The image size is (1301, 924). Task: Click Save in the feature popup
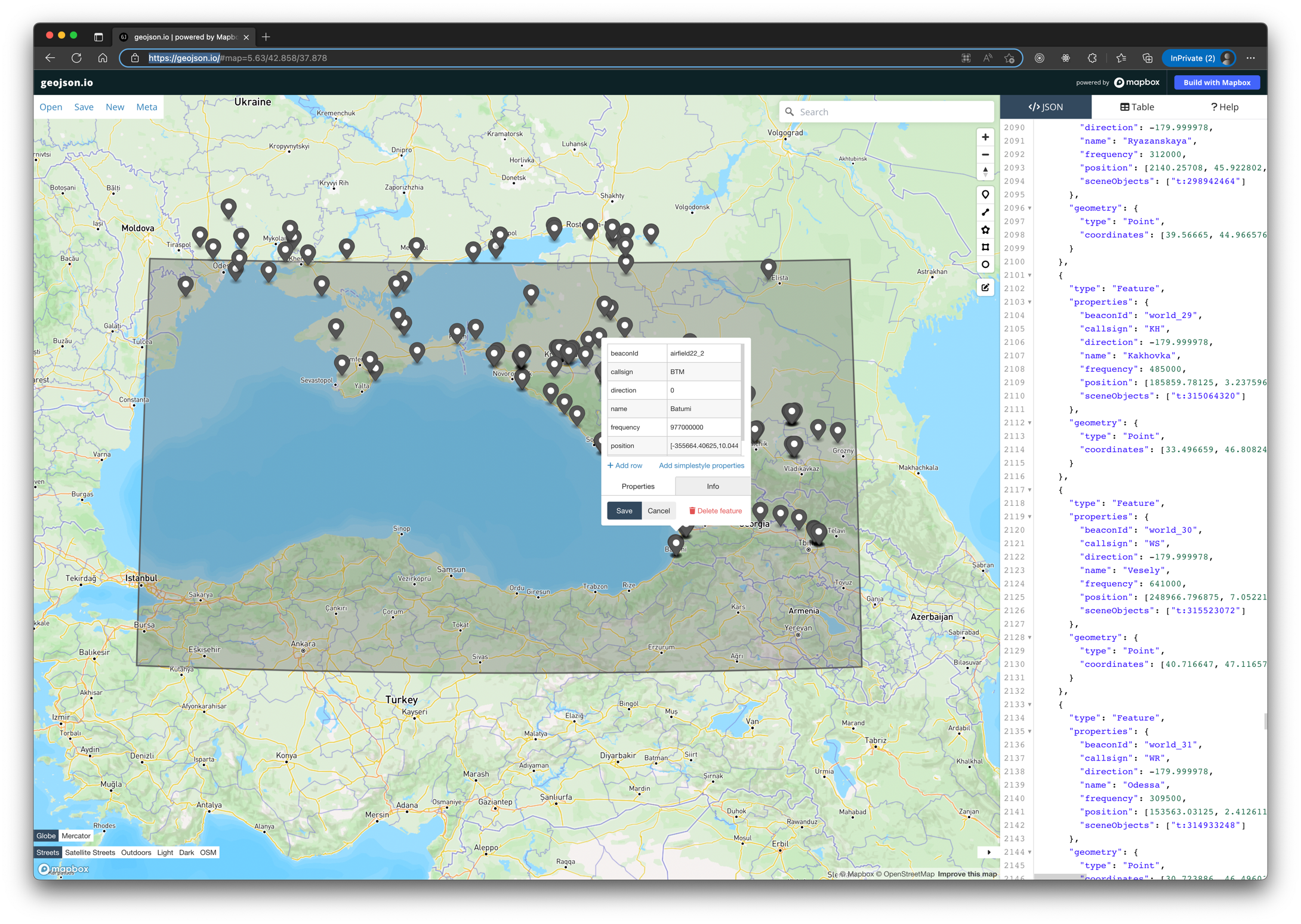pyautogui.click(x=624, y=511)
